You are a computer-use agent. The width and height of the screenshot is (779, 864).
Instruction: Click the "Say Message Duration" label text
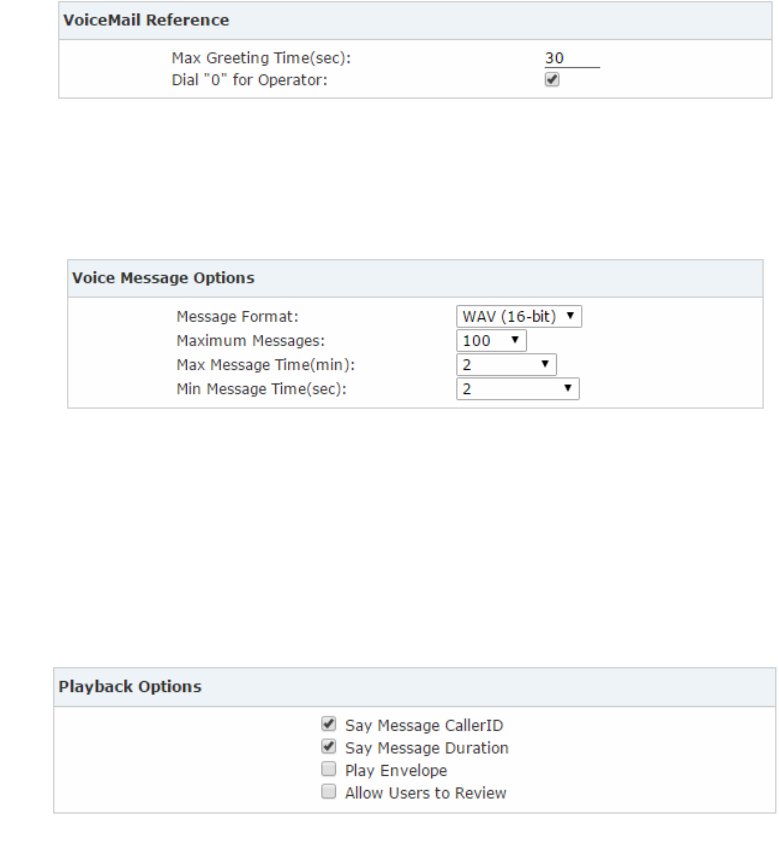426,748
